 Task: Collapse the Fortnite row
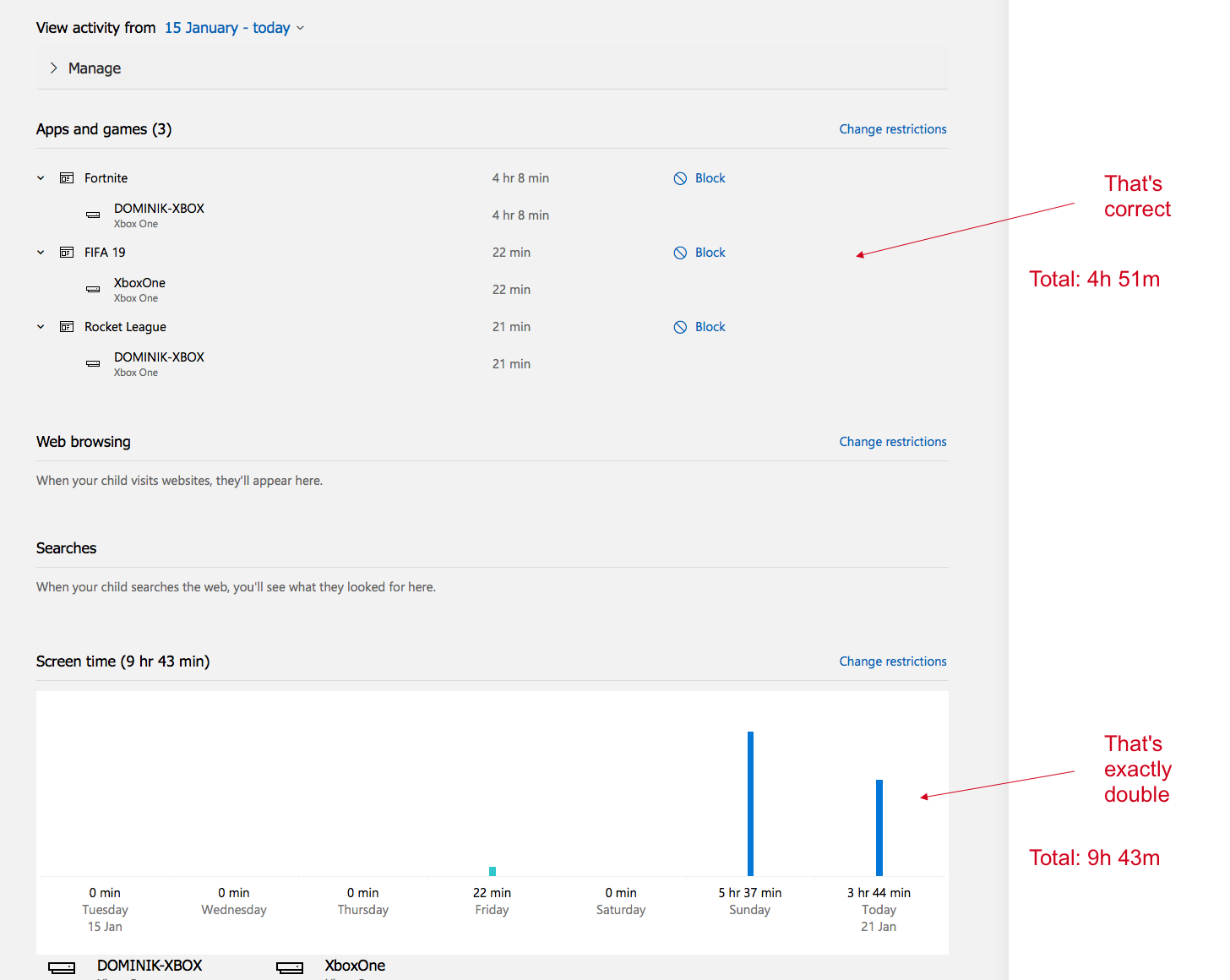point(41,178)
